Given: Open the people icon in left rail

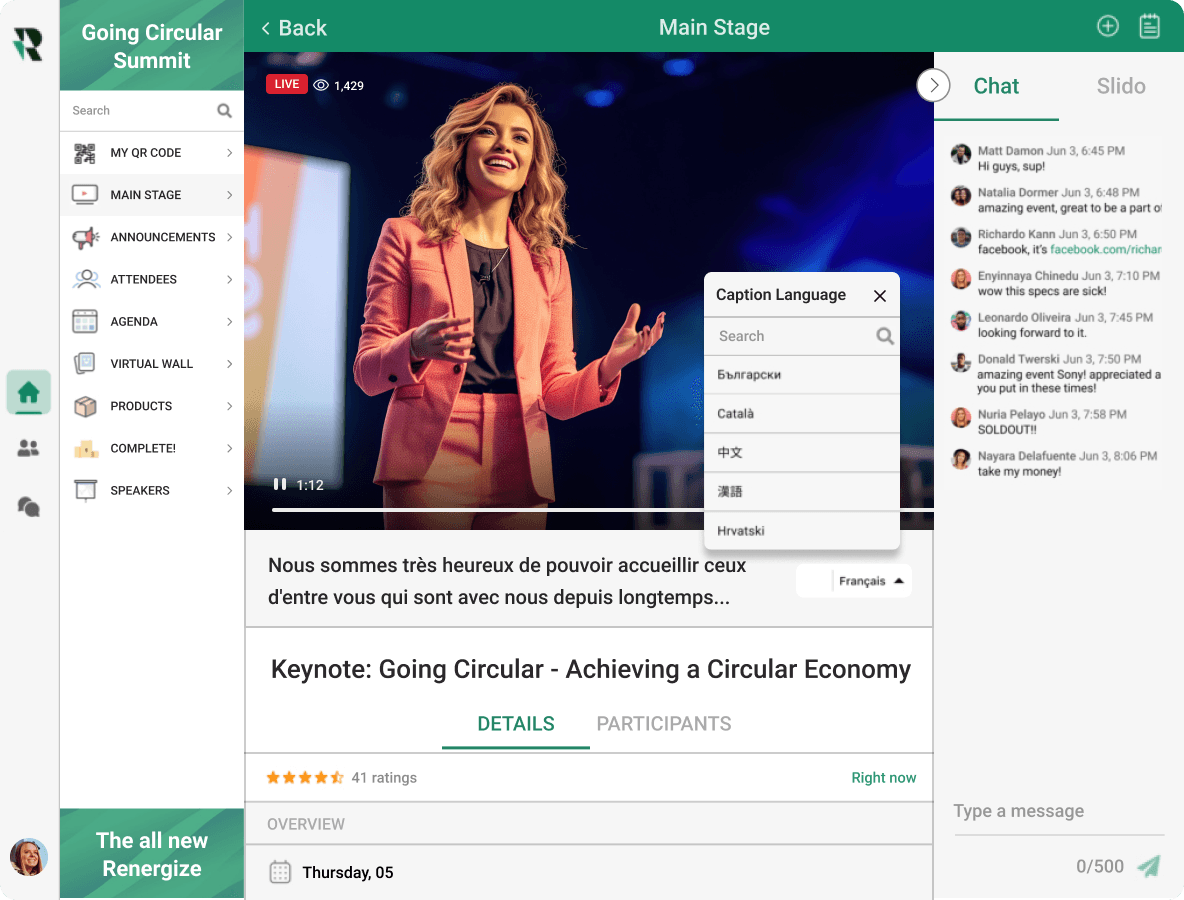Looking at the screenshot, I should [29, 448].
